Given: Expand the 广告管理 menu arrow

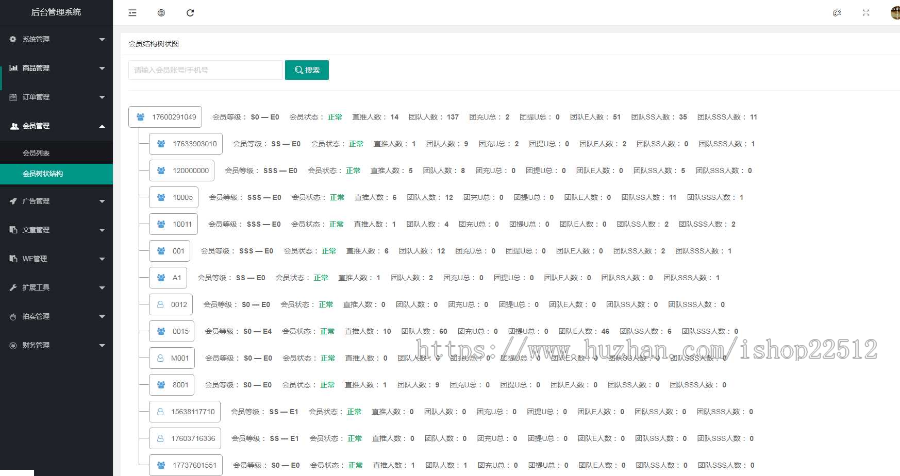Looking at the screenshot, I should 102,202.
